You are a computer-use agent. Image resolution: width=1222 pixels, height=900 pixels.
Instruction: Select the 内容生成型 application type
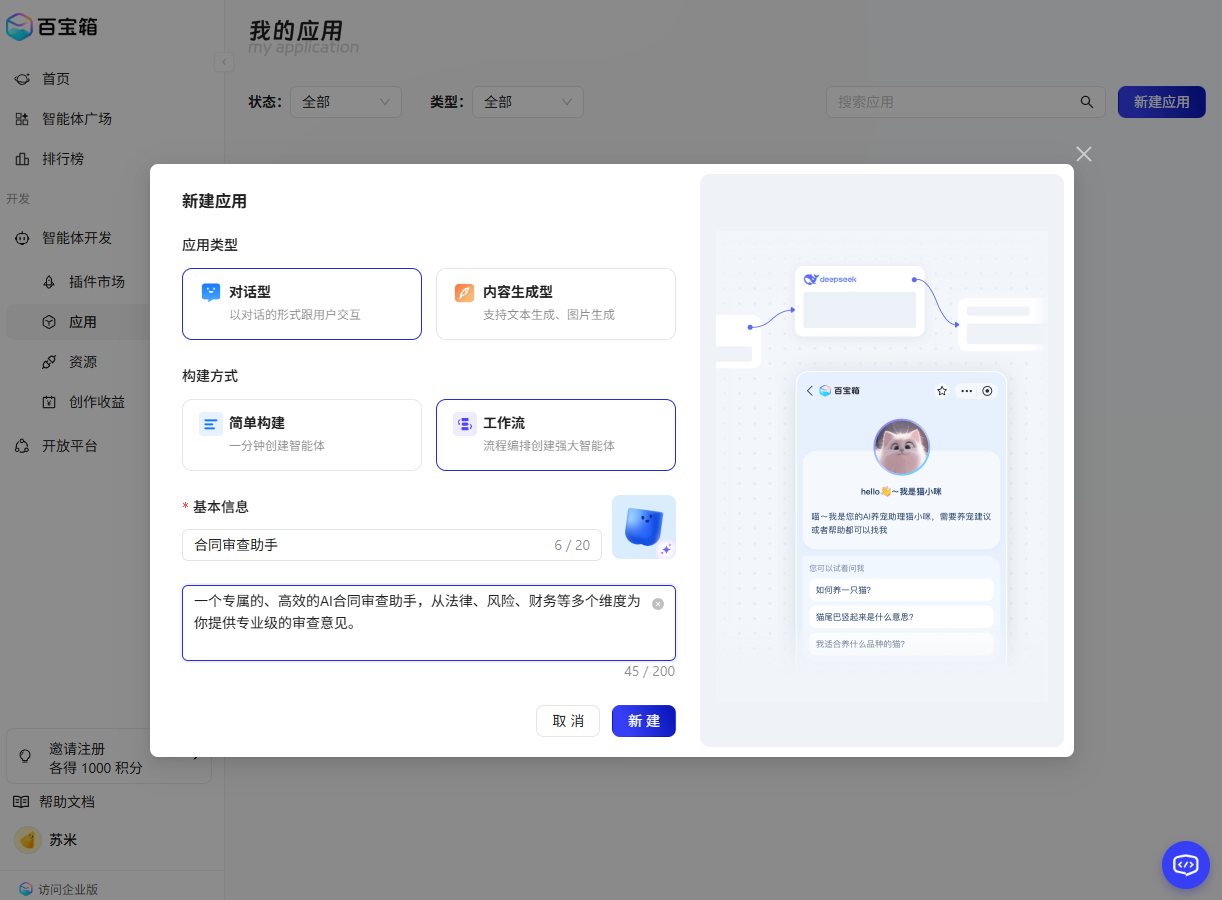click(x=556, y=304)
